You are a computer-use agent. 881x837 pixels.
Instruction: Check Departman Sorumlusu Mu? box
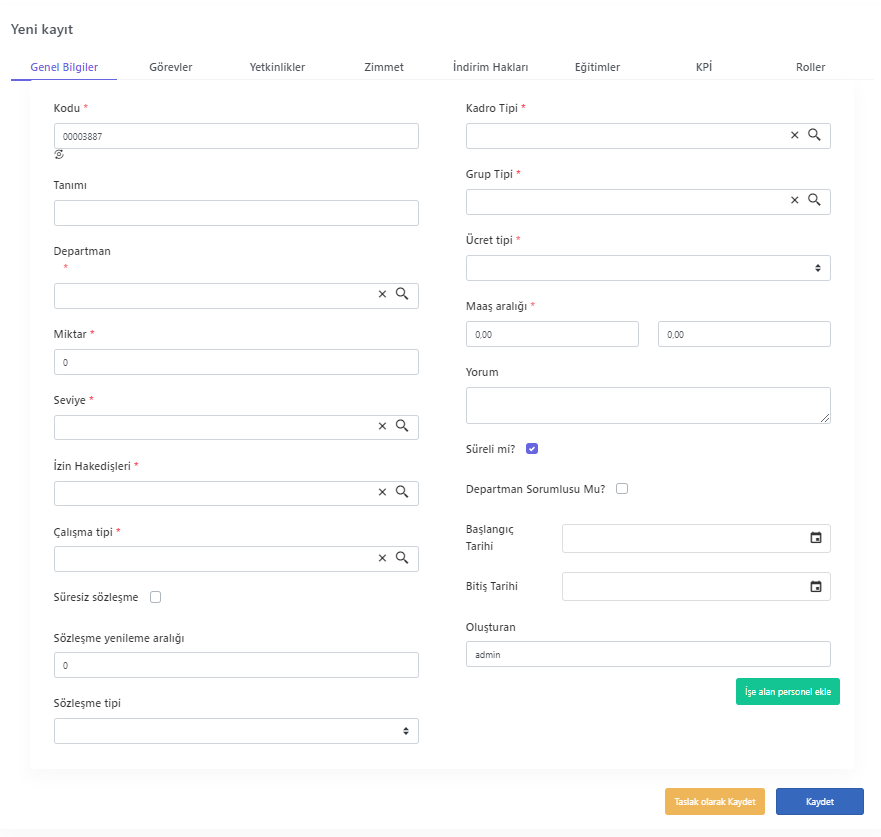pyautogui.click(x=622, y=489)
